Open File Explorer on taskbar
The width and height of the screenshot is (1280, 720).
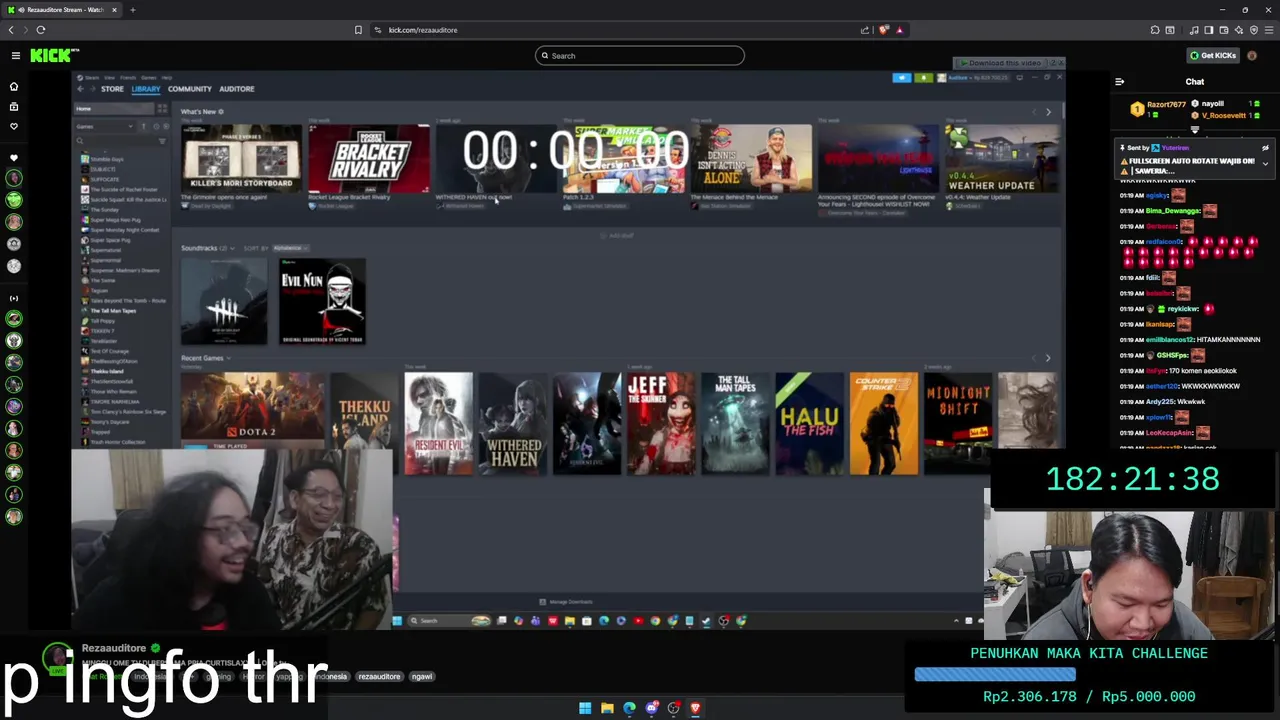(x=607, y=709)
